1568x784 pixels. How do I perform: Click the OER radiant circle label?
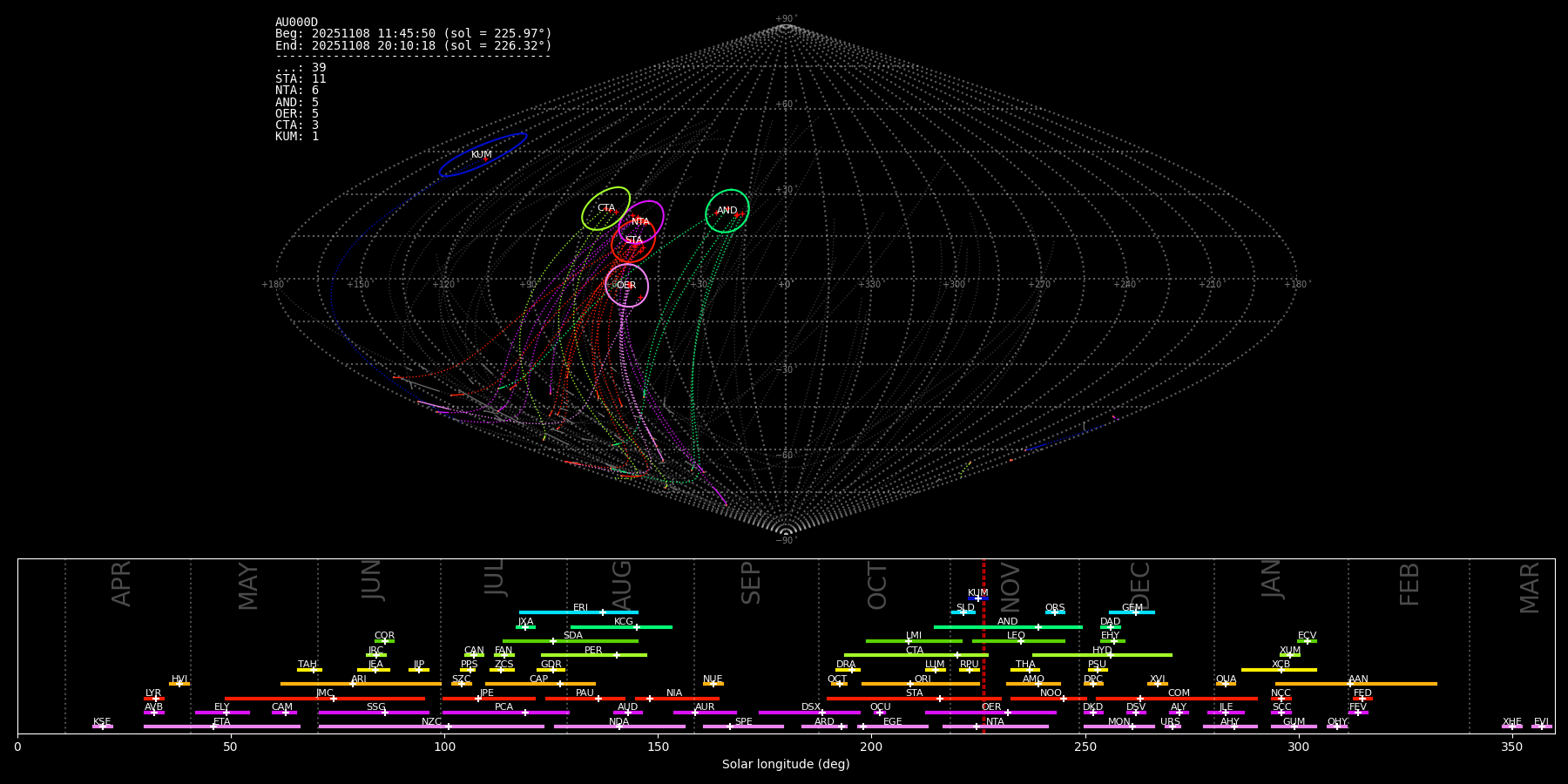pos(625,286)
